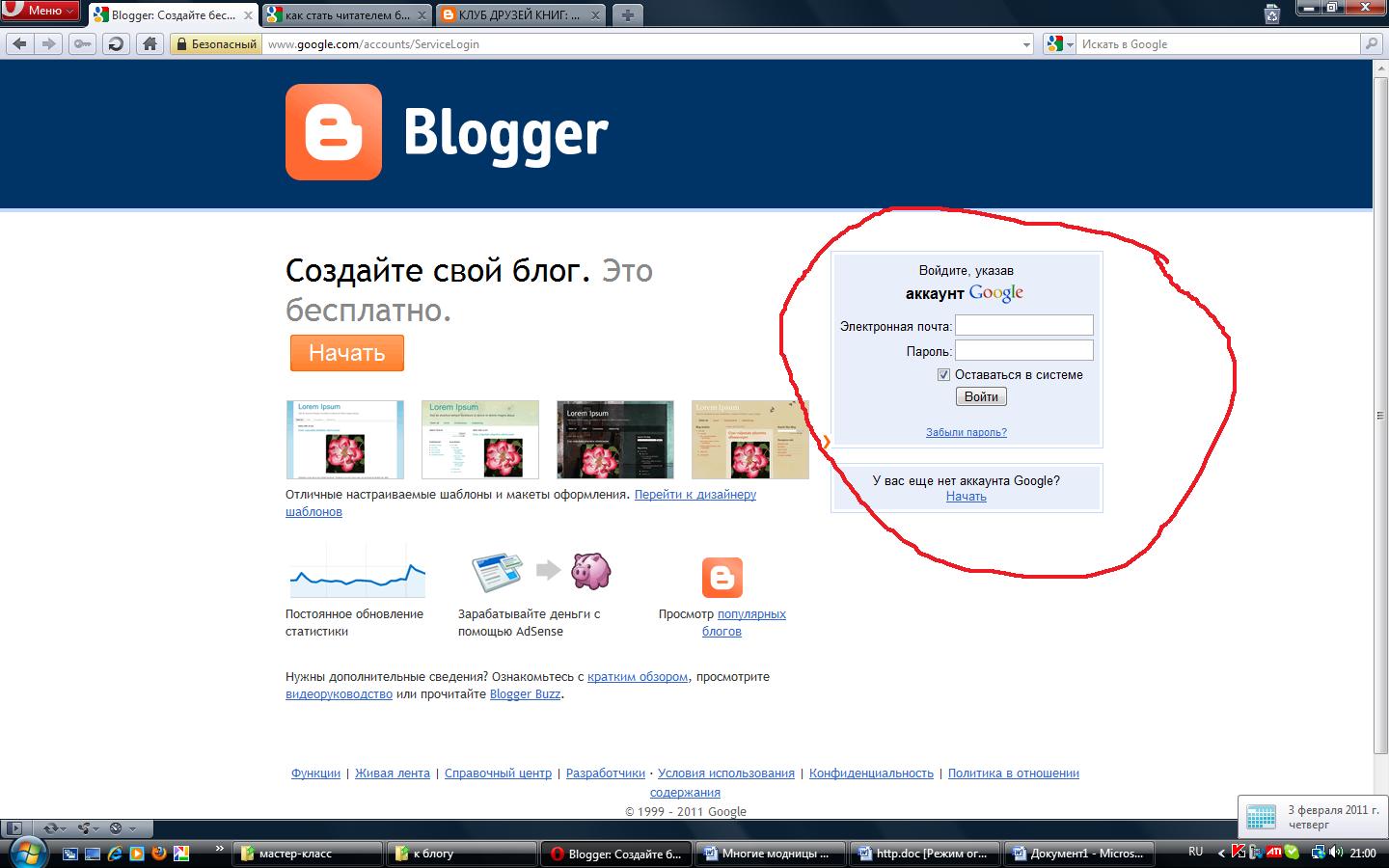The height and width of the screenshot is (868, 1389).
Task: Select the dark template thumbnail
Action: point(615,440)
